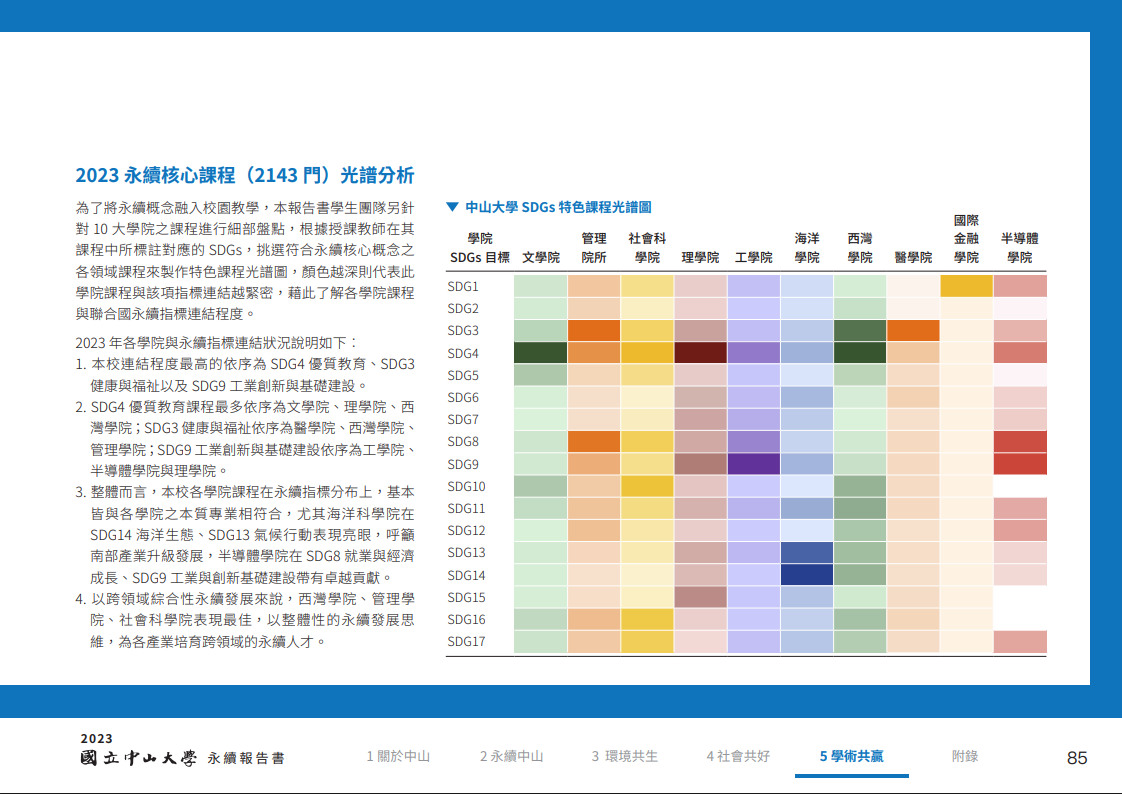Select the active 5 學術共贏 tab
Screen dimensions: 1122x794
click(x=851, y=756)
